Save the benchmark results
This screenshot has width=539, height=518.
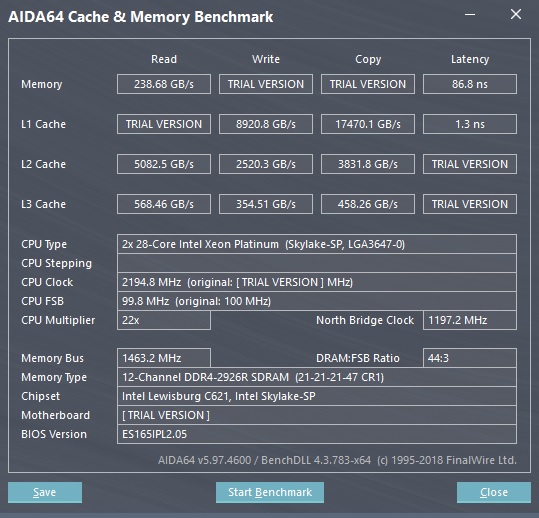tap(45, 492)
